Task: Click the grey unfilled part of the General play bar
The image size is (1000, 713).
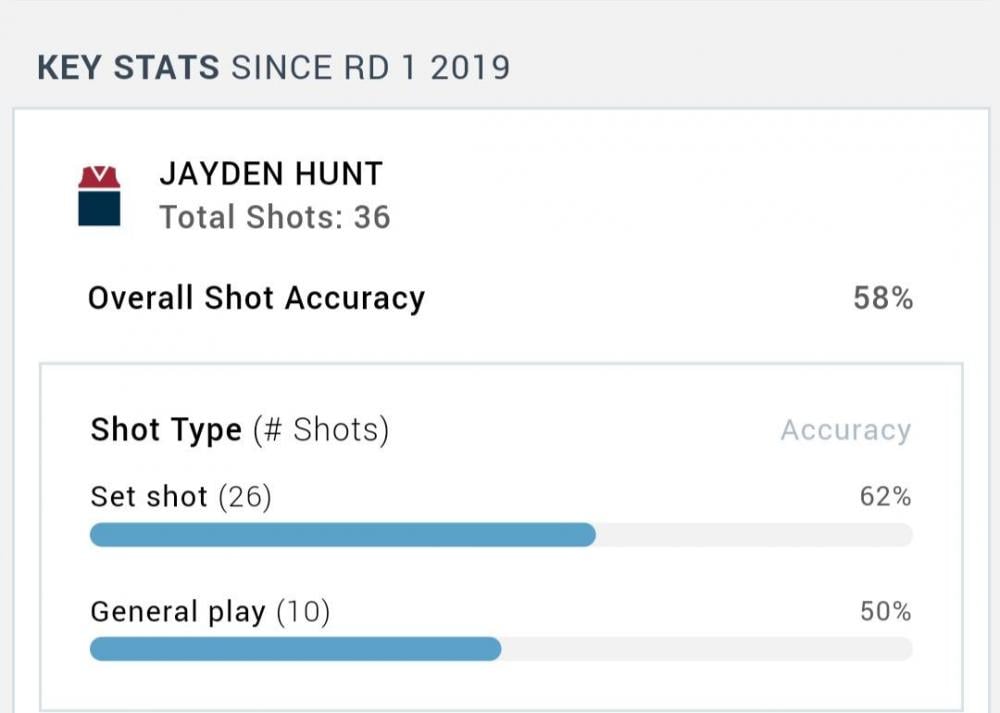Action: (707, 649)
